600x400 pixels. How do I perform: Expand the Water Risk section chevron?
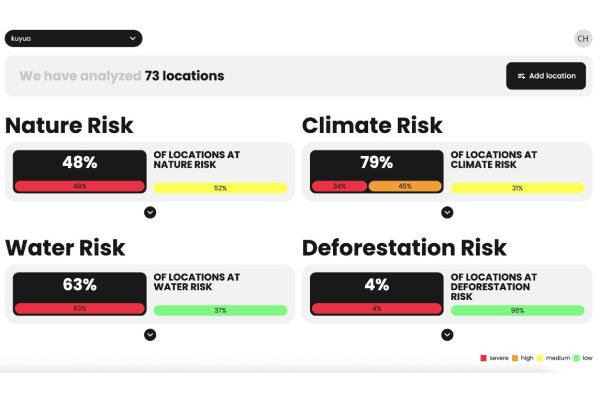coord(150,335)
